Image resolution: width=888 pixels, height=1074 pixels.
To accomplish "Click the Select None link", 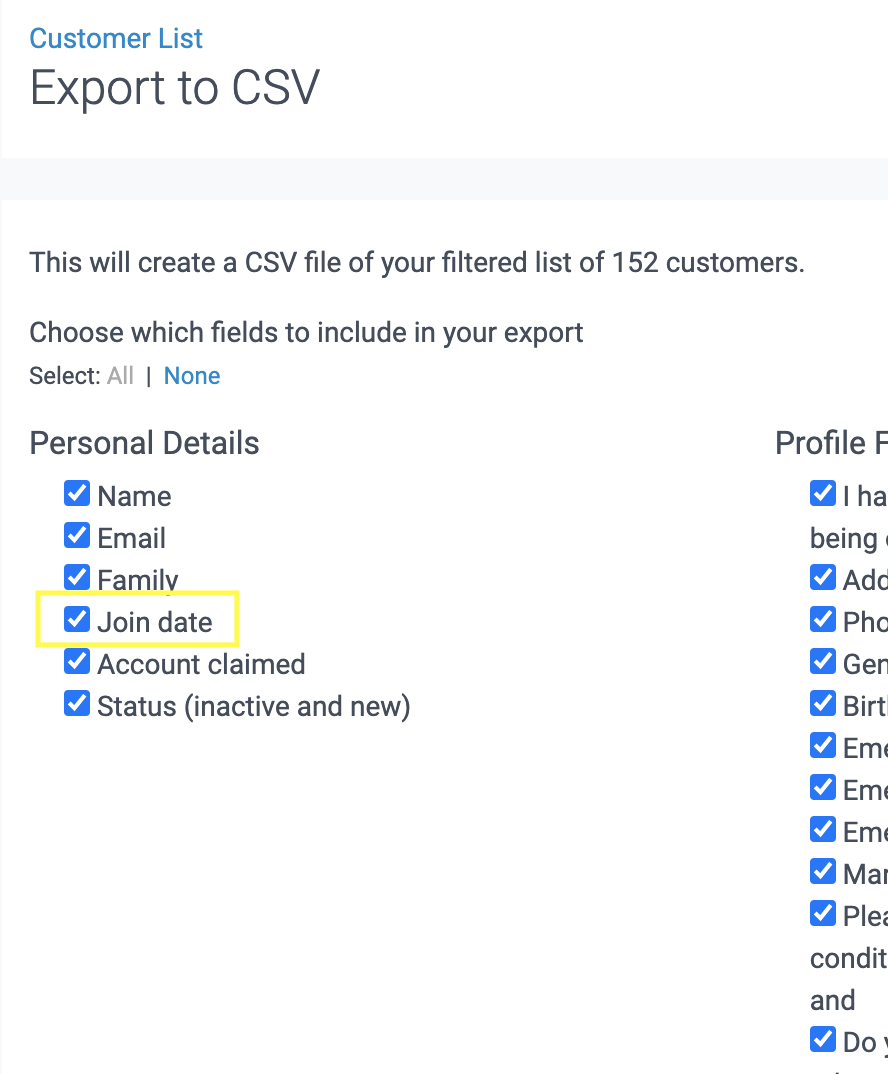I will click(192, 376).
